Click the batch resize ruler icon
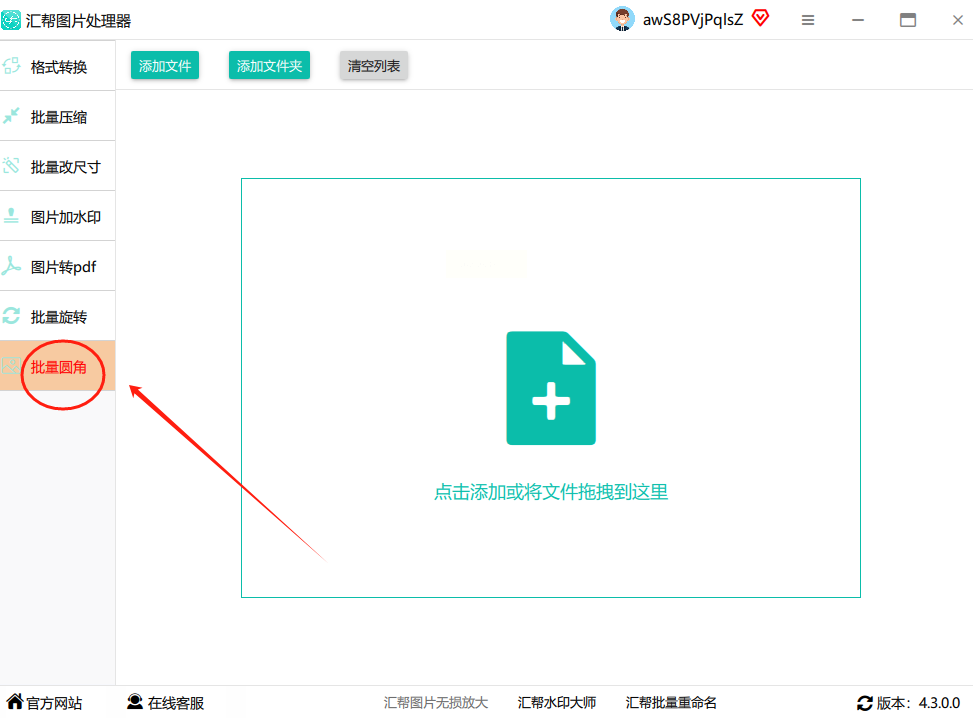Viewport: 973px width, 718px height. click(x=11, y=166)
